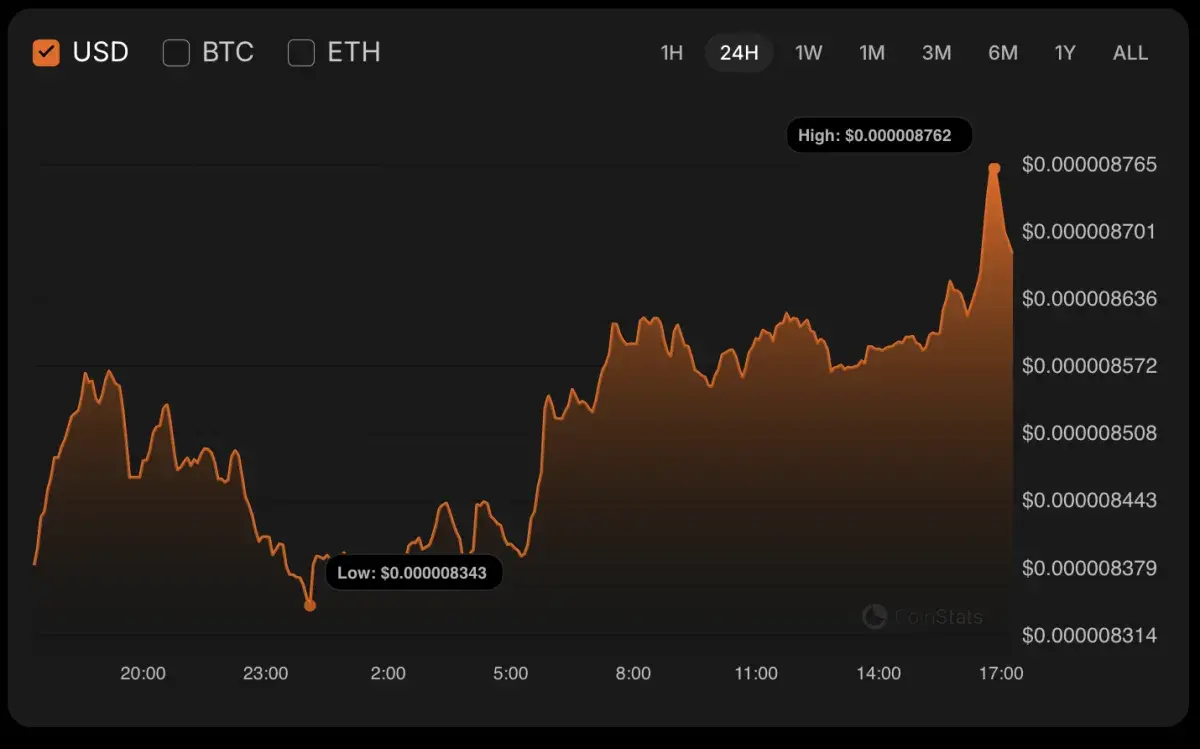The image size is (1200, 749).
Task: Click the $0.000008314 price axis label
Action: point(1089,635)
